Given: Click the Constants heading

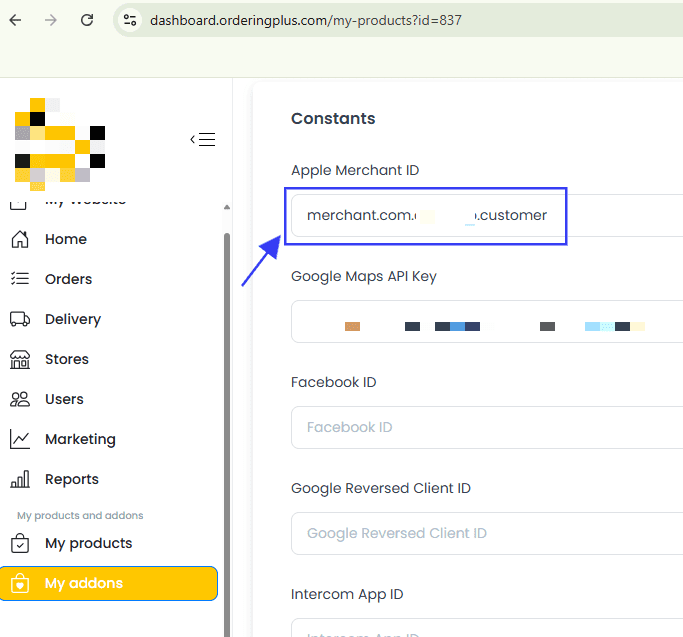Looking at the screenshot, I should pyautogui.click(x=333, y=119).
